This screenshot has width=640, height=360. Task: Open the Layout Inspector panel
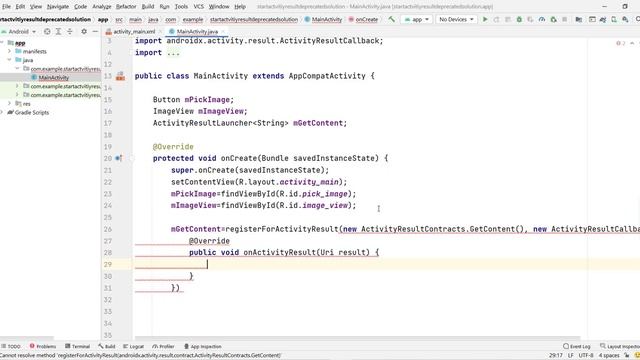tap(620, 346)
